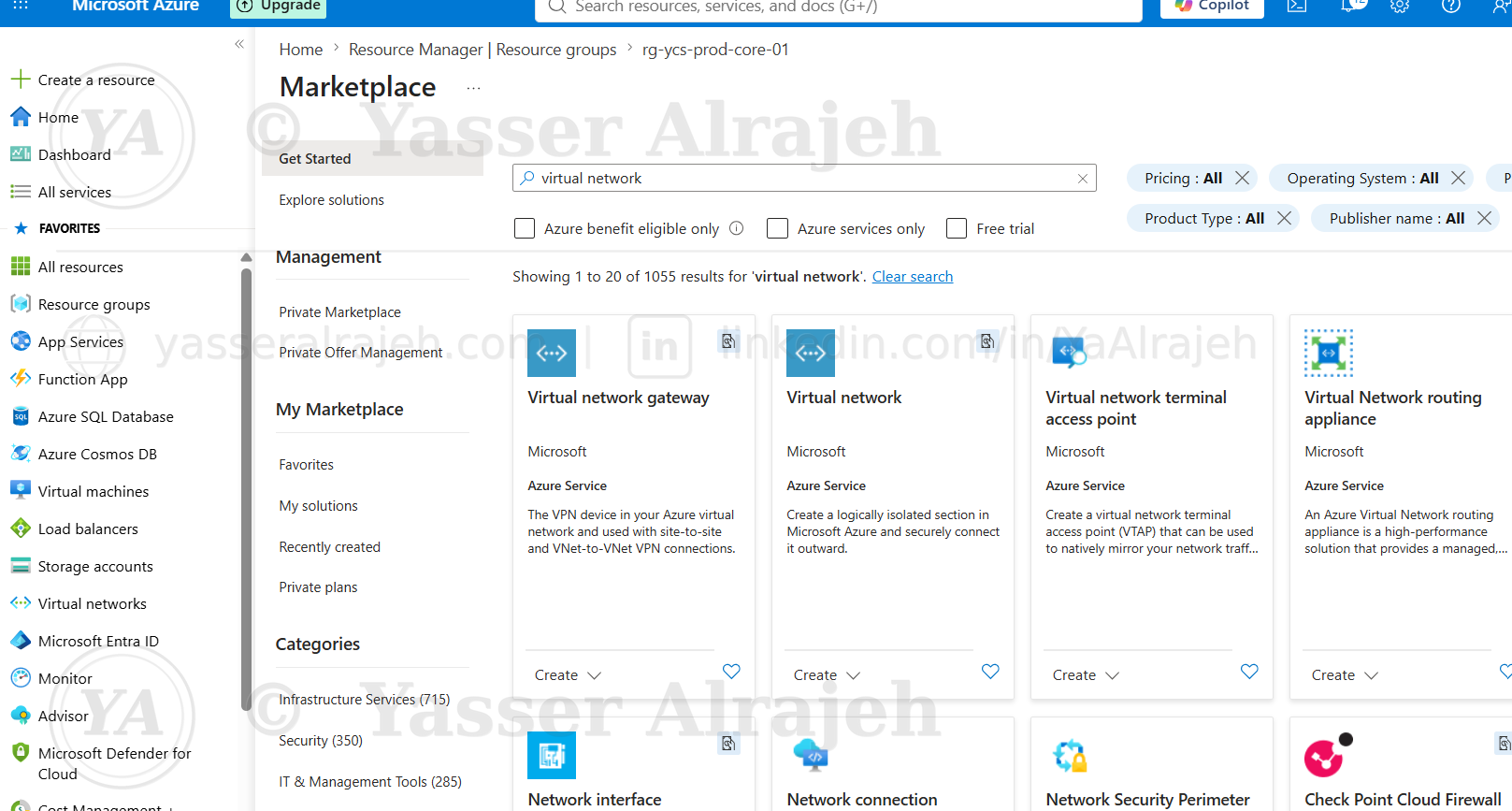Click Resource Manager | Resource groups breadcrumb
Image resolution: width=1512 pixels, height=811 pixels.
click(482, 50)
